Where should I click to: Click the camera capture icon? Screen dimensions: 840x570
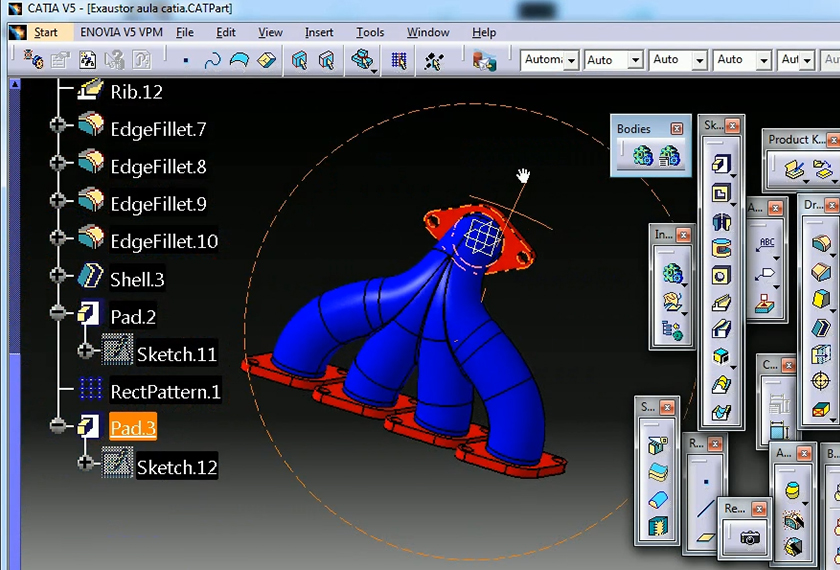pos(749,537)
